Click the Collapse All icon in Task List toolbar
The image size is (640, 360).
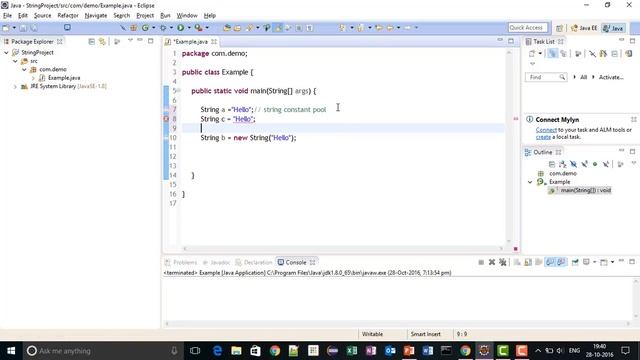coord(615,53)
